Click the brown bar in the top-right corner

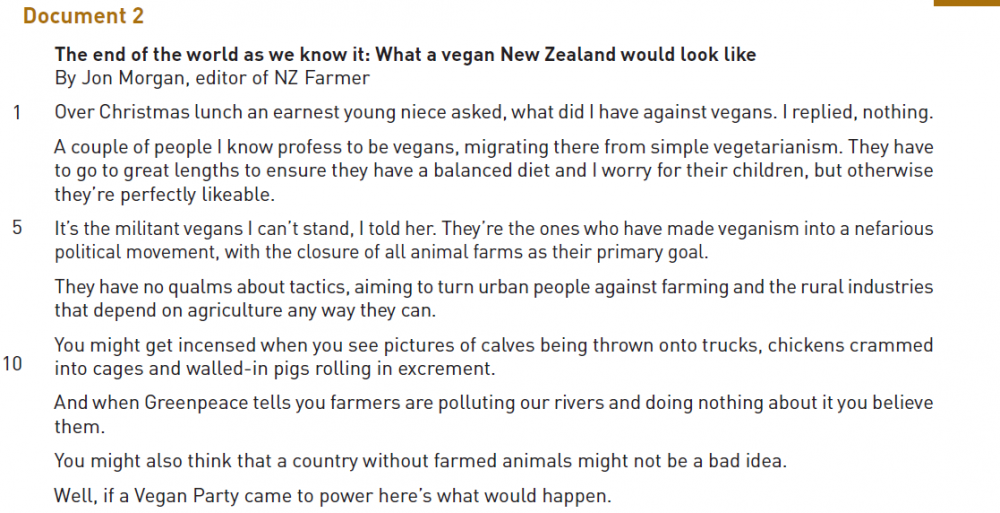click(x=966, y=3)
